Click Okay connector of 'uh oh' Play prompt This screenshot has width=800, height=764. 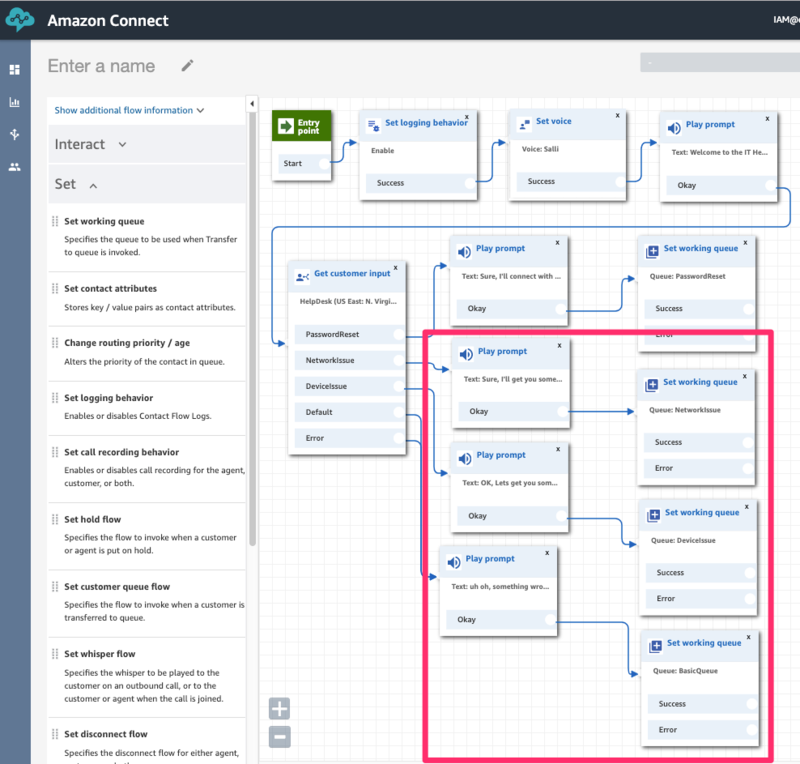pyautogui.click(x=549, y=620)
